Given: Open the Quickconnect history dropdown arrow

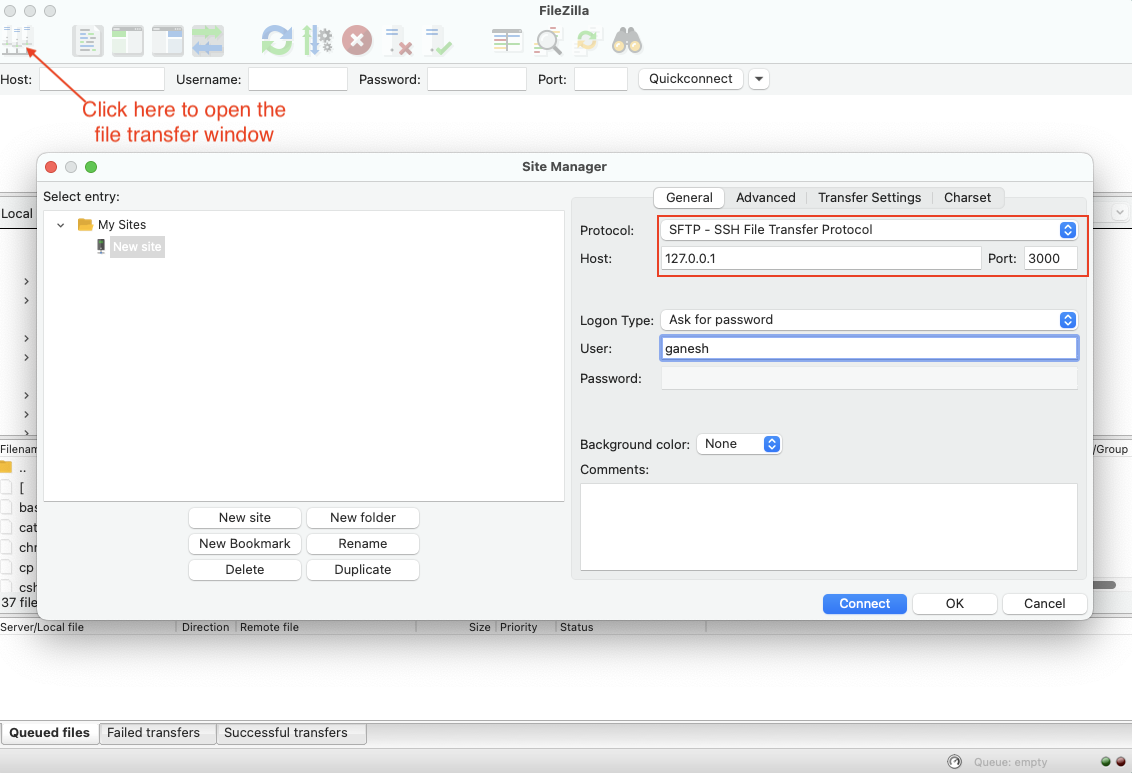Looking at the screenshot, I should tap(759, 79).
